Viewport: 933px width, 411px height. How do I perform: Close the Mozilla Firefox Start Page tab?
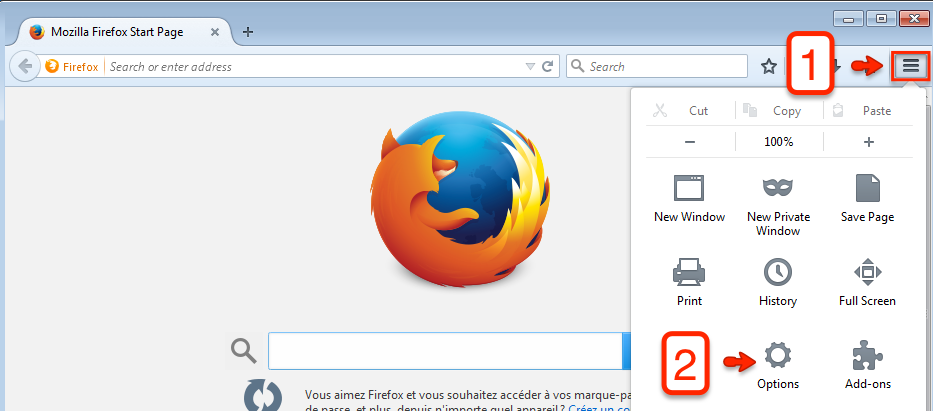[215, 32]
